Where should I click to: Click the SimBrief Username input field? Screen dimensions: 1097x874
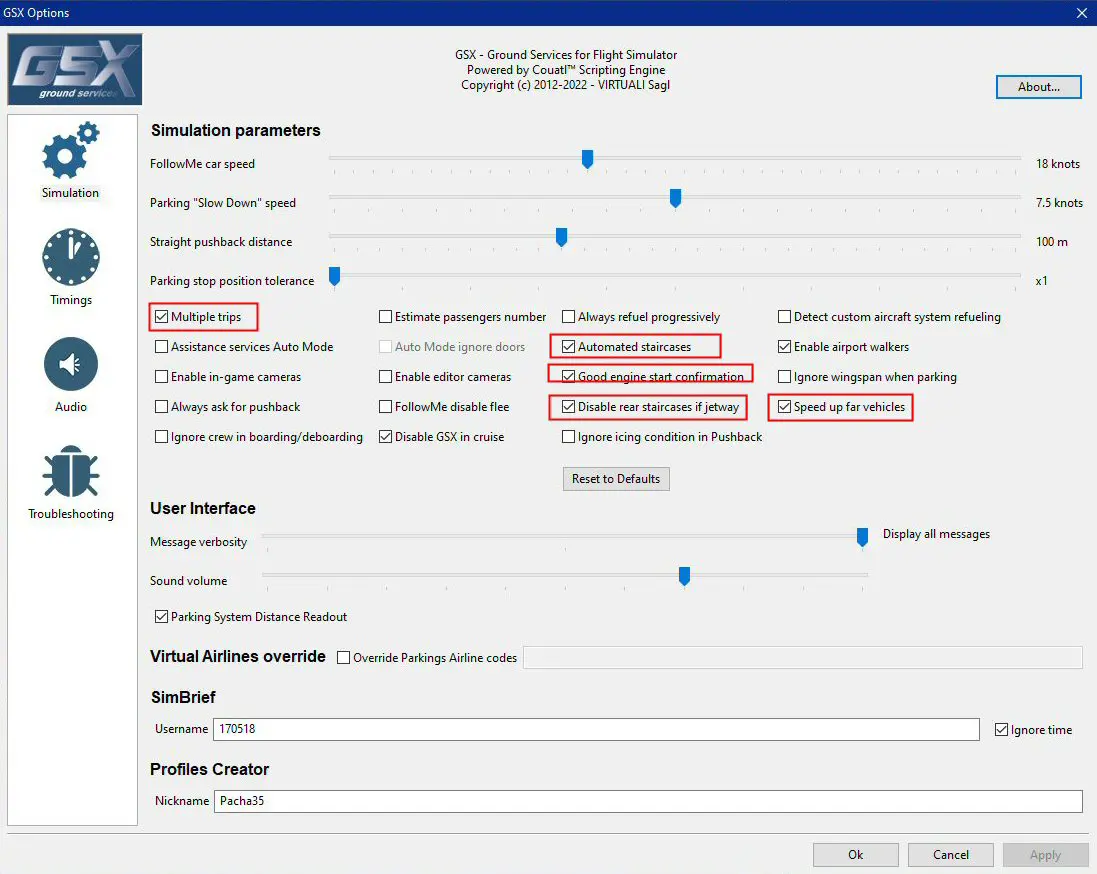pos(596,729)
